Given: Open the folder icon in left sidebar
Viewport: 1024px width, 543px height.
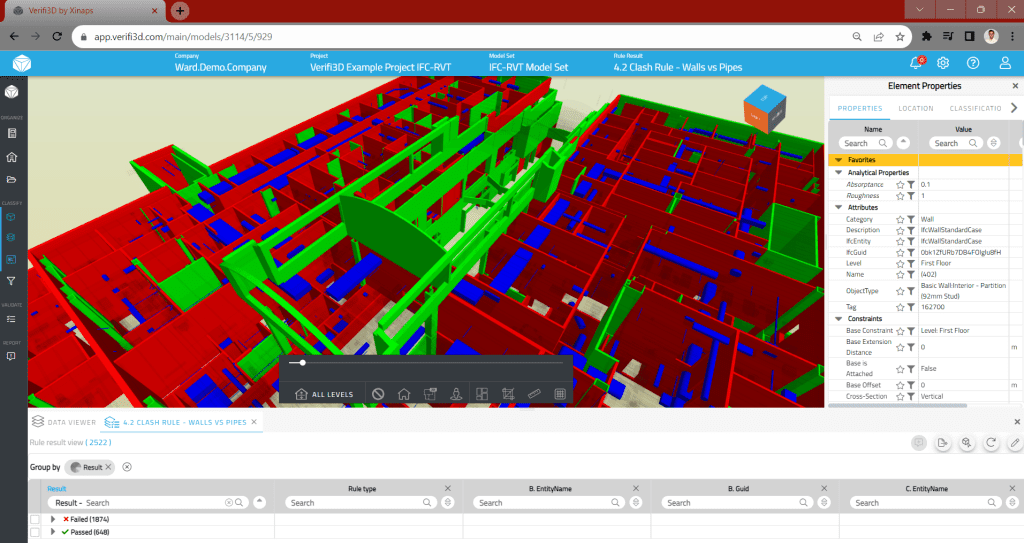Looking at the screenshot, I should (x=12, y=179).
